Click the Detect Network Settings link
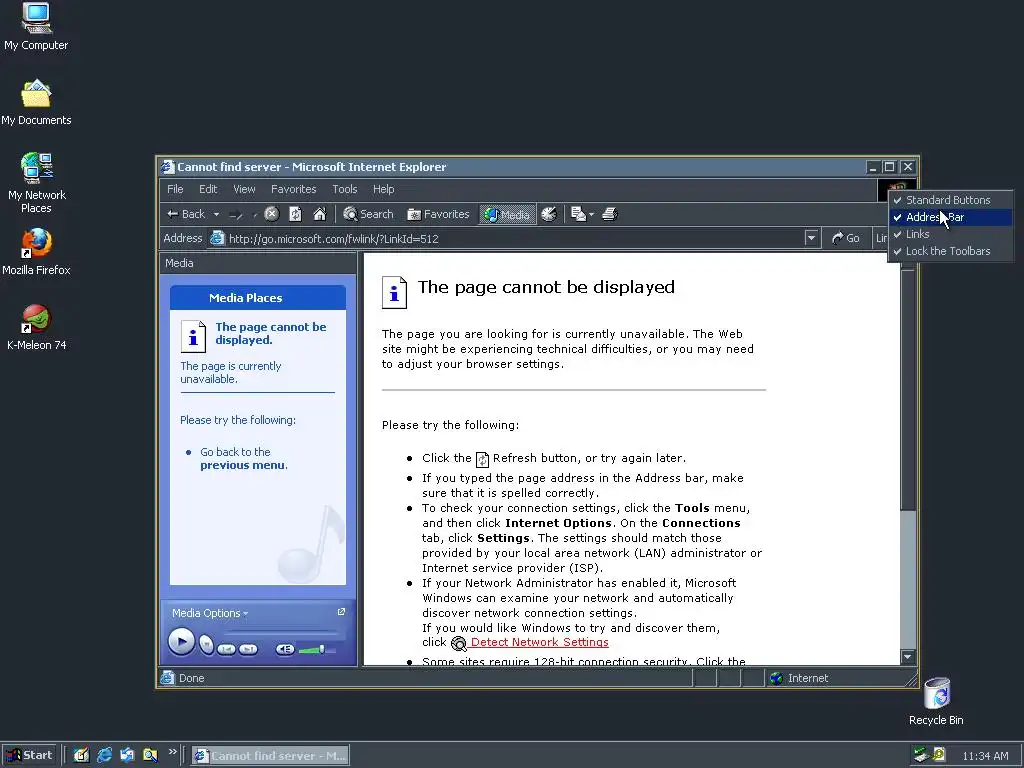Viewport: 1024px width, 768px height. (x=539, y=643)
